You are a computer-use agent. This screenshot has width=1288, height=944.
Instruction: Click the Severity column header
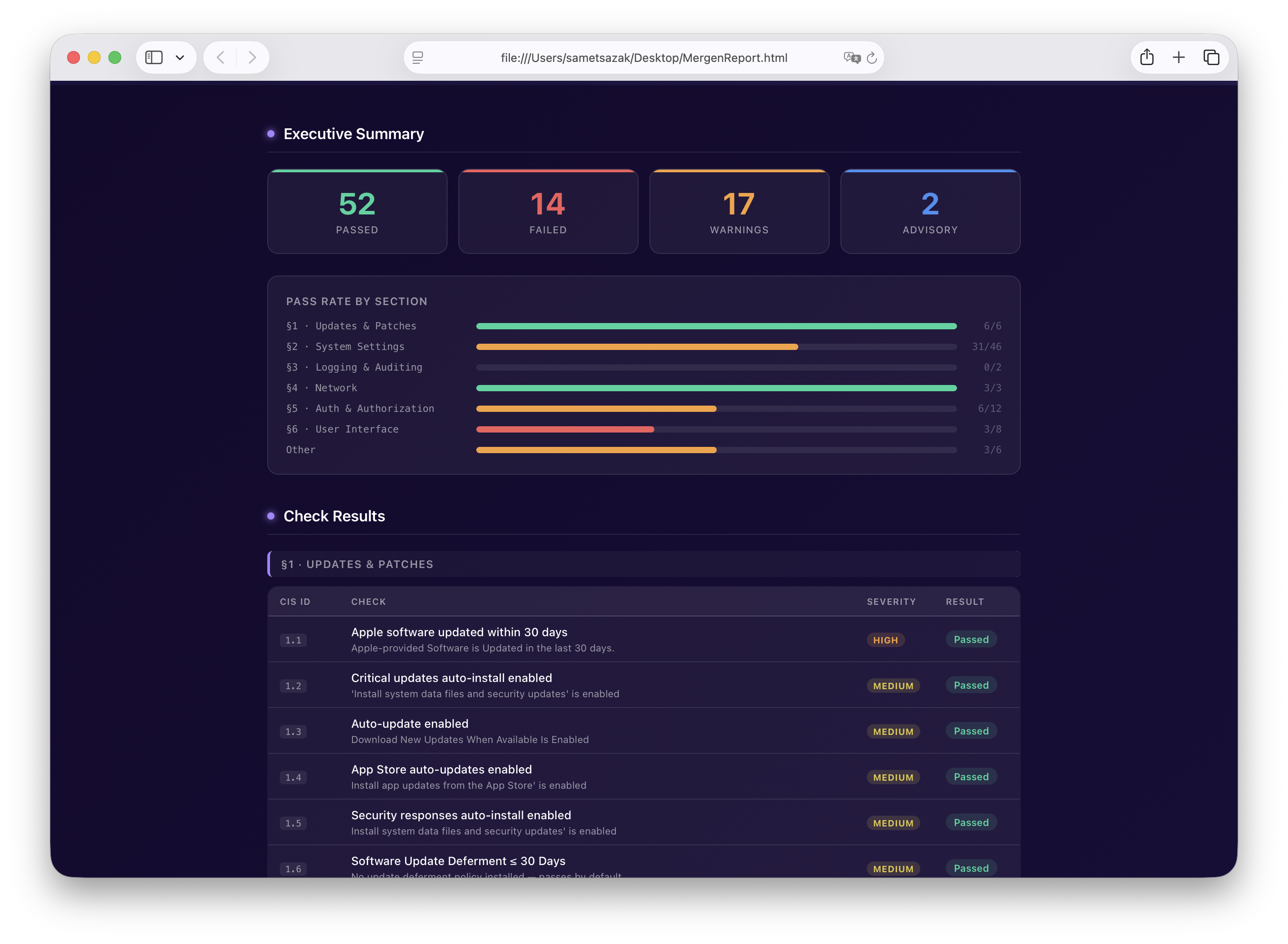(891, 602)
